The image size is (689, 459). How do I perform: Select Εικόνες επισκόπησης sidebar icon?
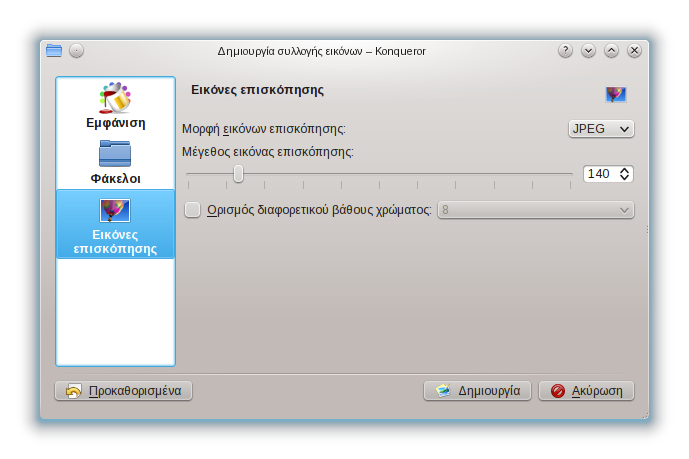coord(116,211)
